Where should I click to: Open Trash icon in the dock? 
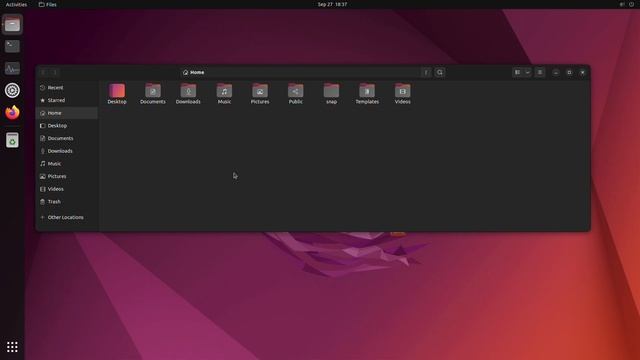[12, 140]
